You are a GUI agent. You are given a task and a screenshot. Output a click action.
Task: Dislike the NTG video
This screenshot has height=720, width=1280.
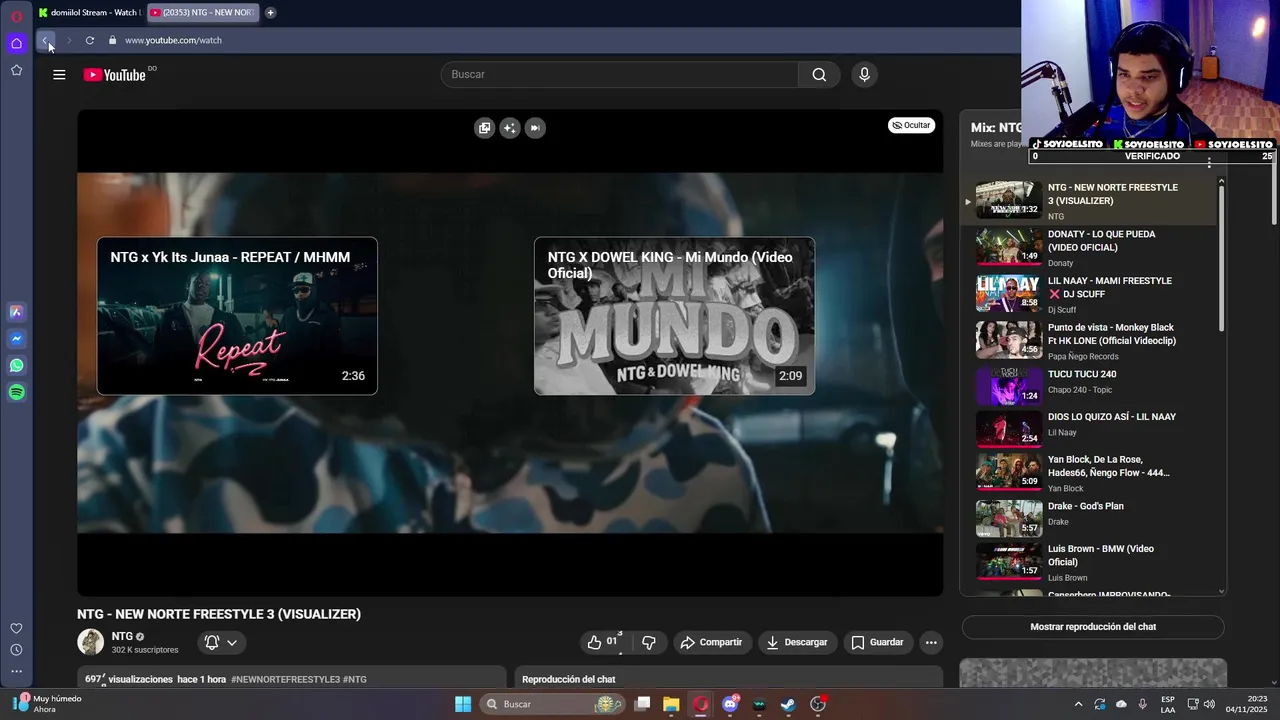tap(649, 642)
